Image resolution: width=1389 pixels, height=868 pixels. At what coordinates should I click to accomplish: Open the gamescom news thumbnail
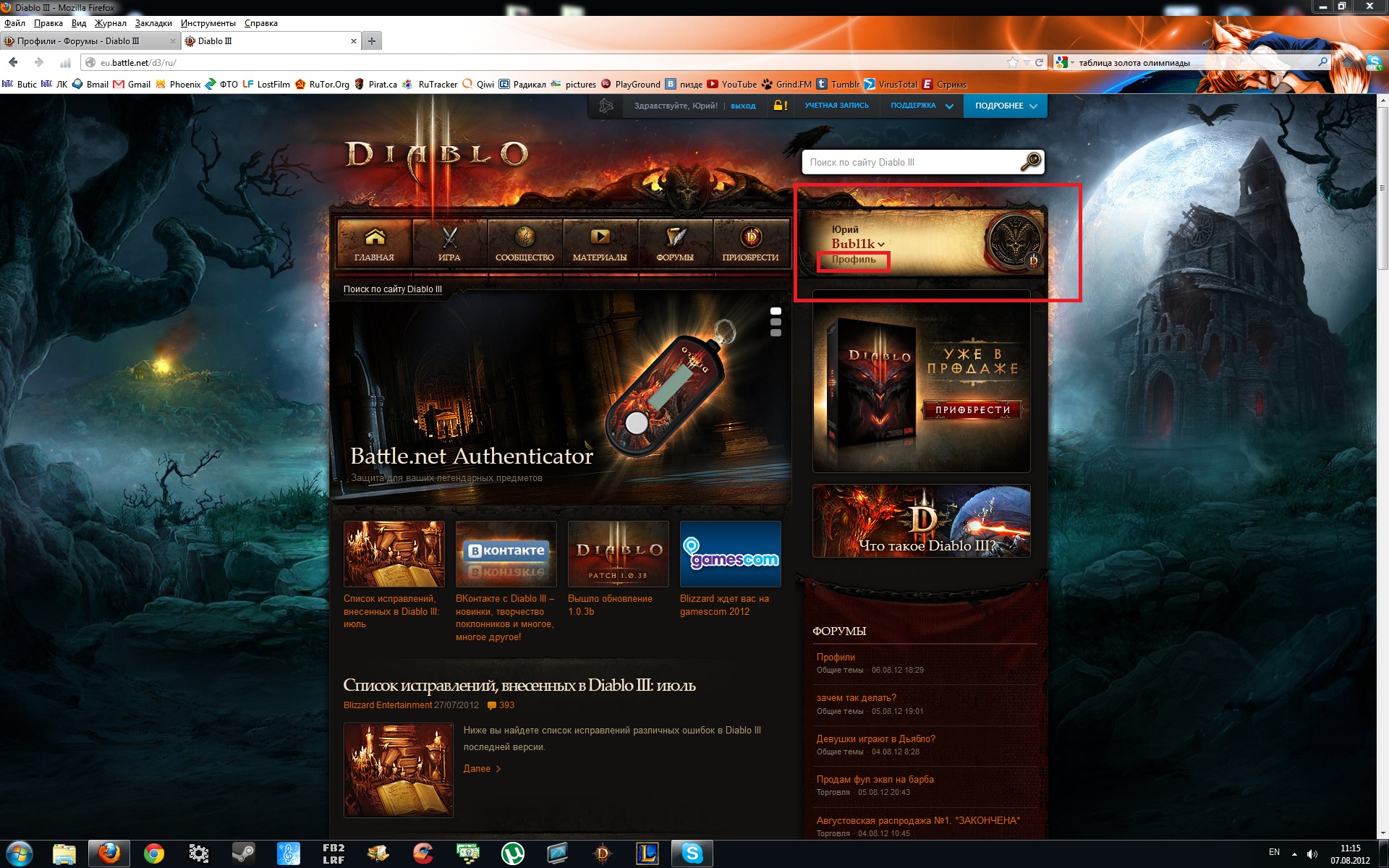(731, 553)
